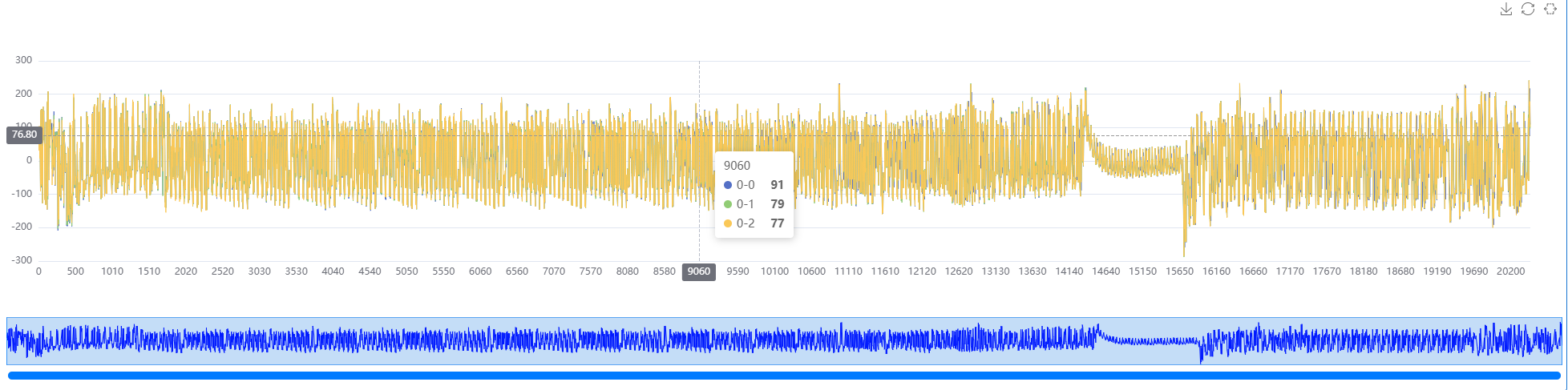
Task: Click the value 91 in the tooltip
Action: pyautogui.click(x=777, y=185)
